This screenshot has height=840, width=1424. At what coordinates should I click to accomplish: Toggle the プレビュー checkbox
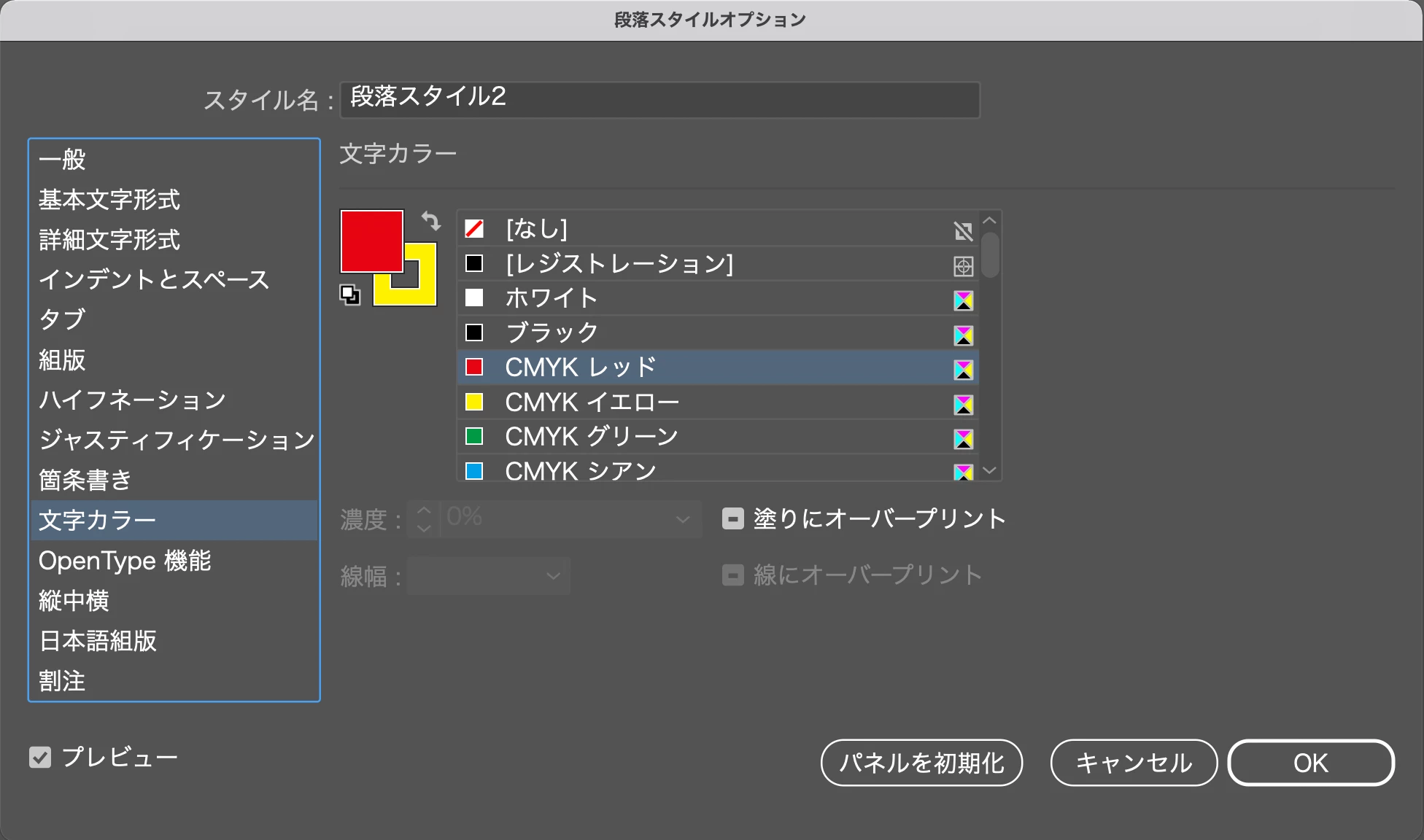(40, 758)
